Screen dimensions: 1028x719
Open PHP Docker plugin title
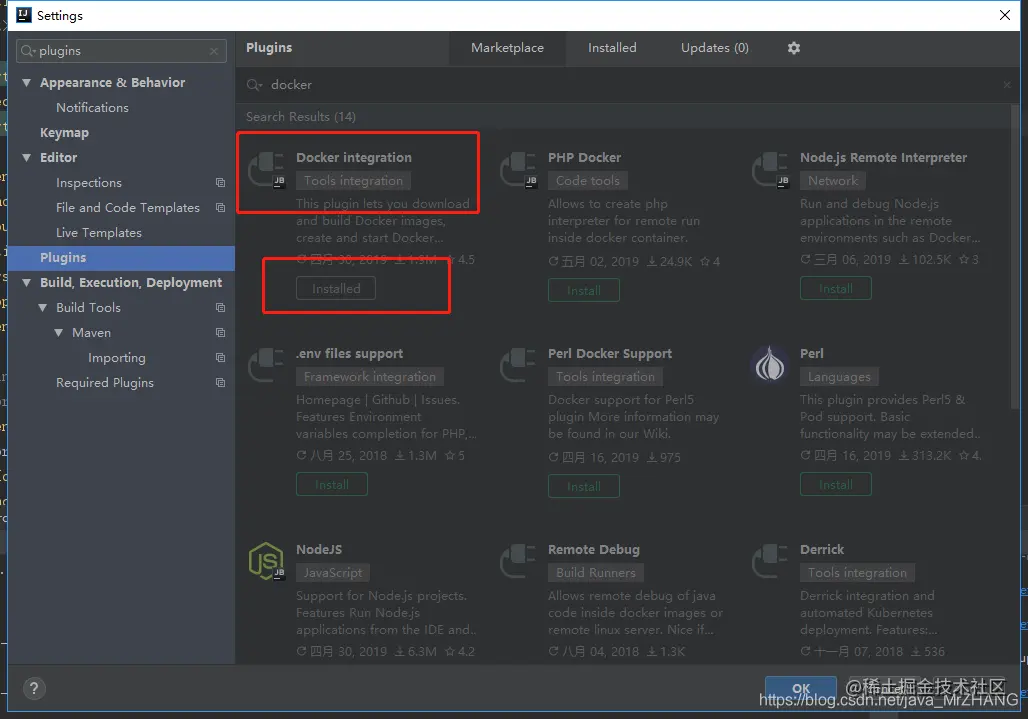584,158
